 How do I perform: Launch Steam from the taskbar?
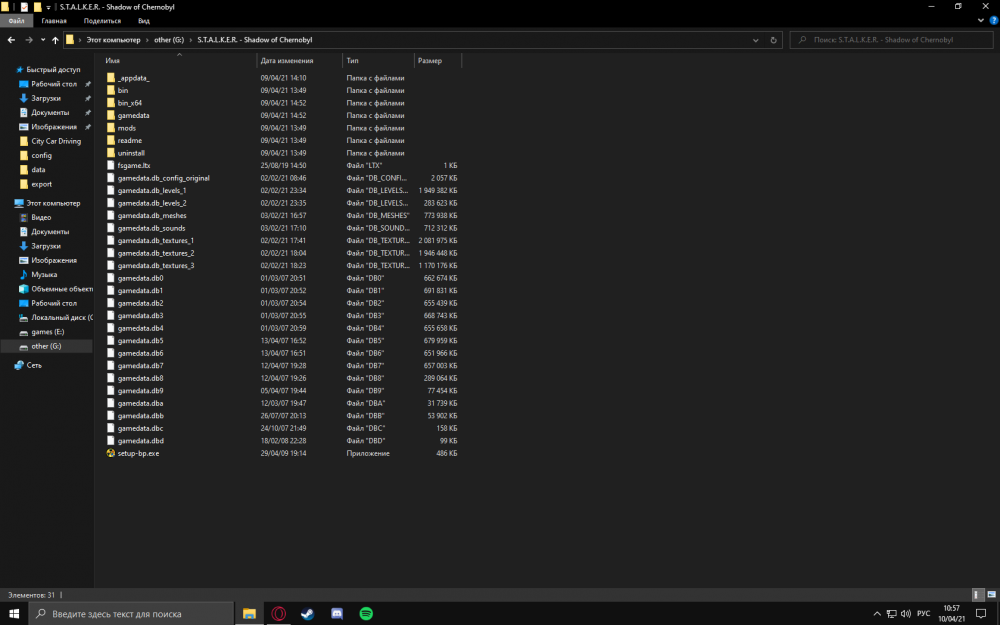[307, 613]
